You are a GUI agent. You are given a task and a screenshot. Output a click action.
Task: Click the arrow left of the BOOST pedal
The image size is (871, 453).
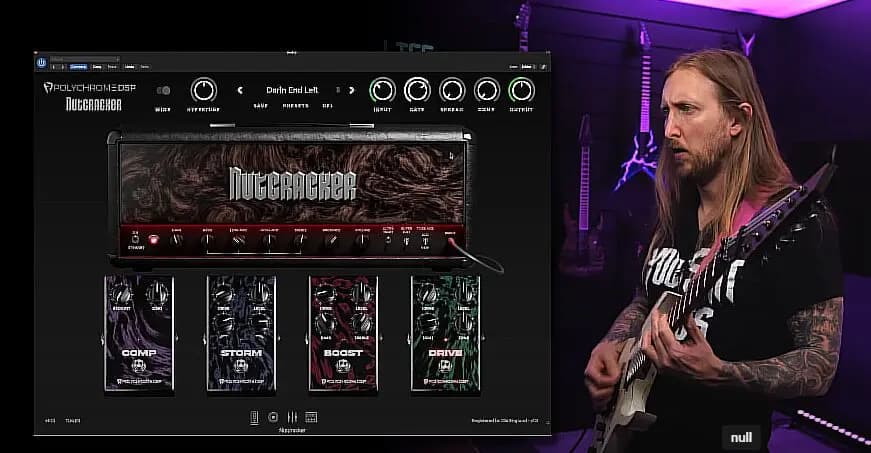point(306,338)
